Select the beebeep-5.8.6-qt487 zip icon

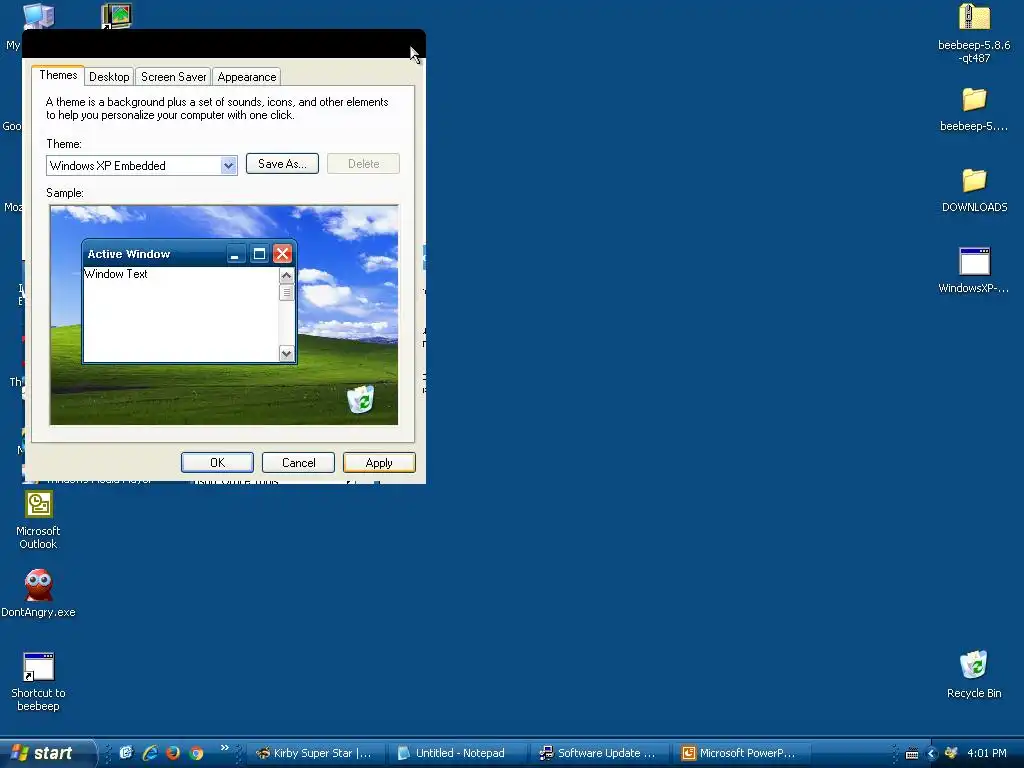click(974, 34)
